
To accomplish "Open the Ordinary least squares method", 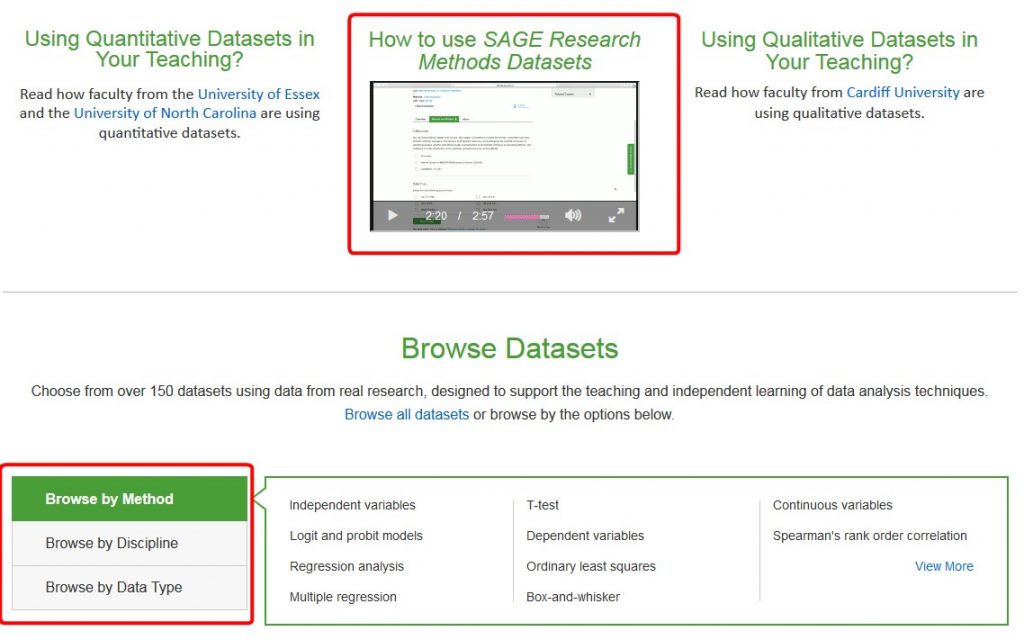I will (591, 566).
